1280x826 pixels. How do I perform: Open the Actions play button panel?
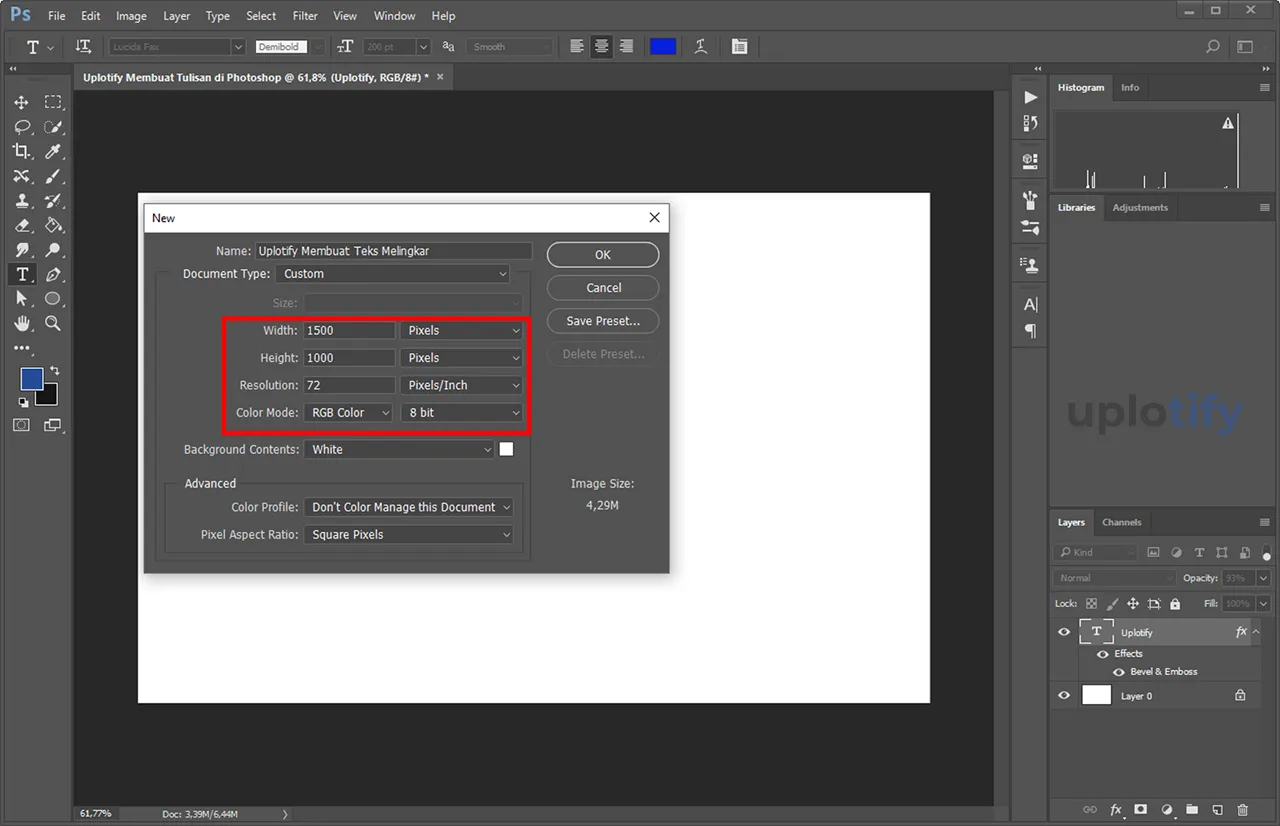1030,97
